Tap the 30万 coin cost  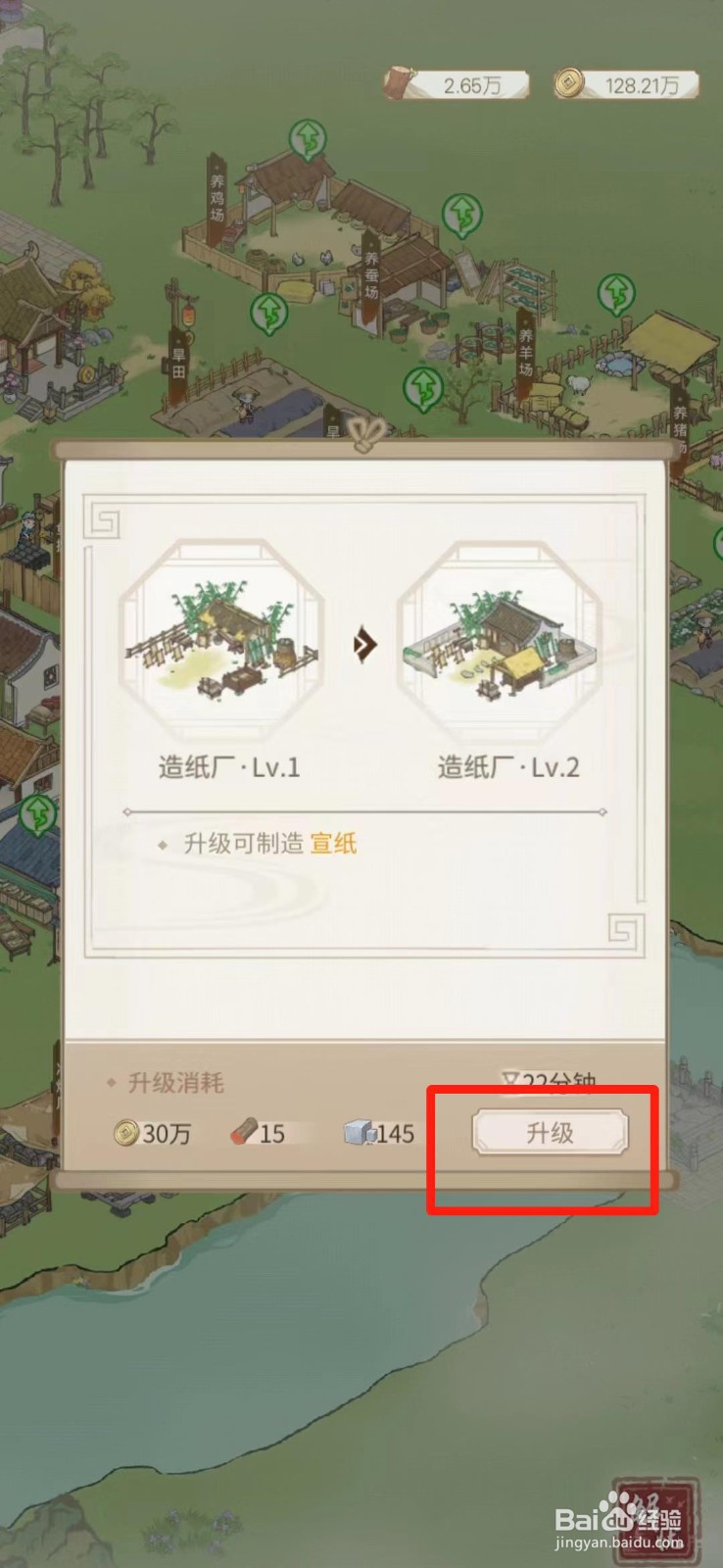pos(153,1134)
